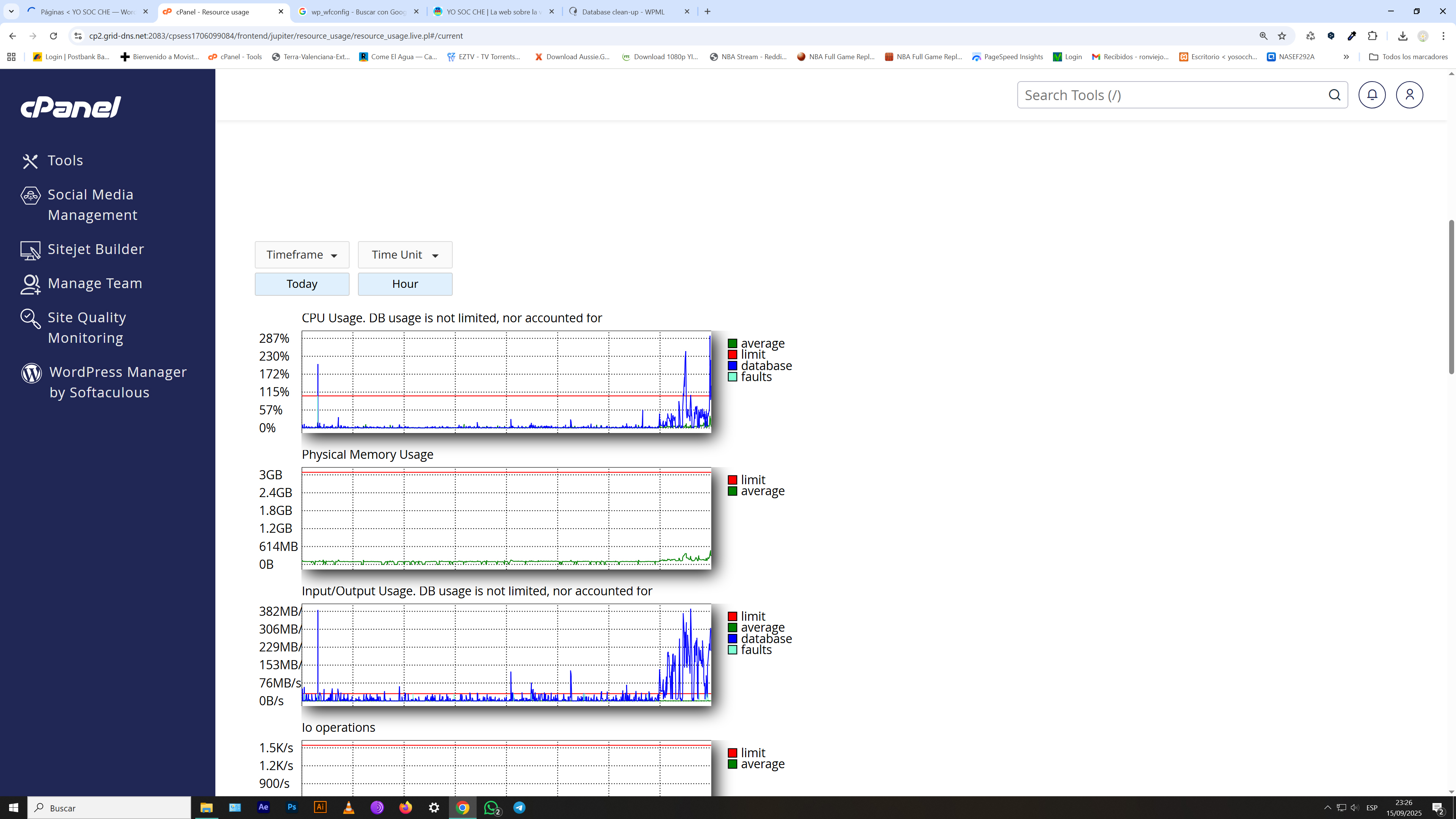
Task: Click the Today timeframe button
Action: (302, 284)
